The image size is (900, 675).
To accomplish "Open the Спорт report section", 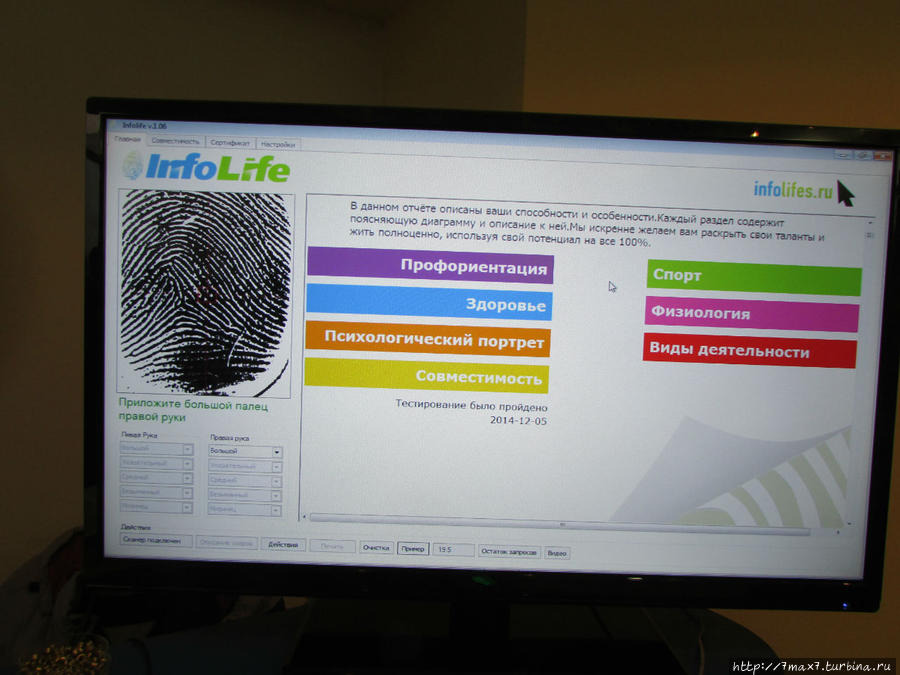I will (754, 278).
